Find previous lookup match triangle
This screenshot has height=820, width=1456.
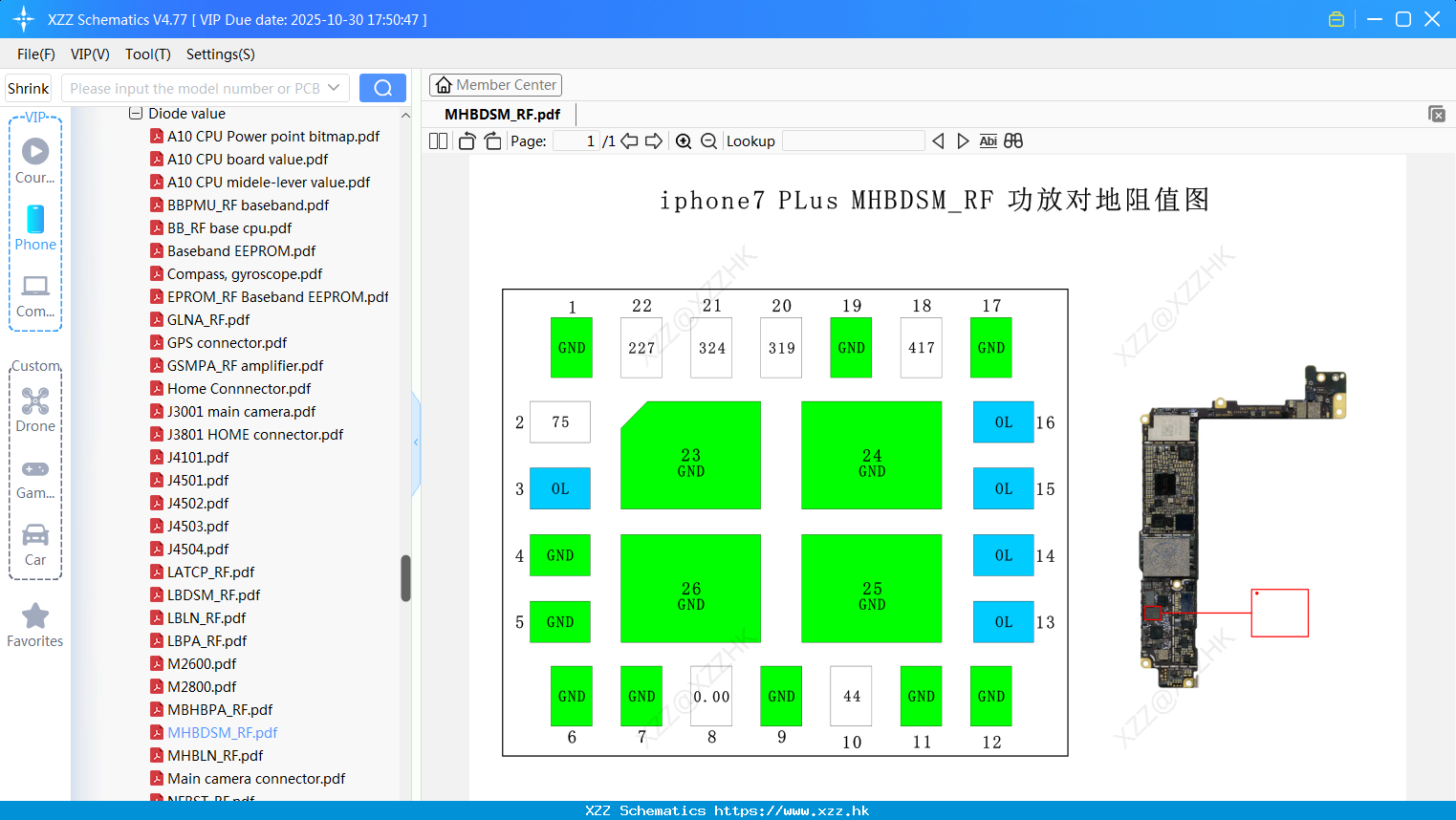[938, 141]
